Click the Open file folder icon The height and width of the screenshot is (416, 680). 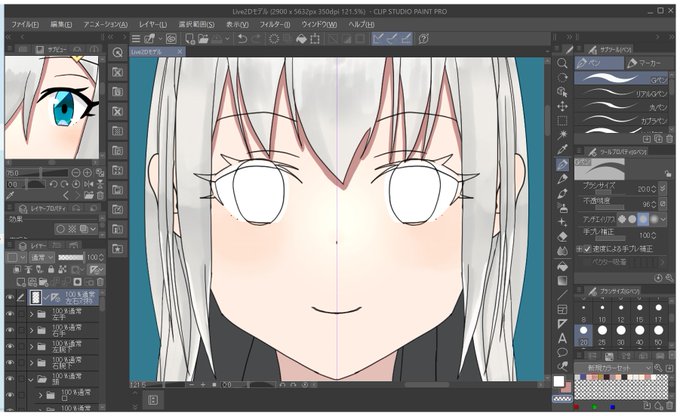[x=203, y=39]
